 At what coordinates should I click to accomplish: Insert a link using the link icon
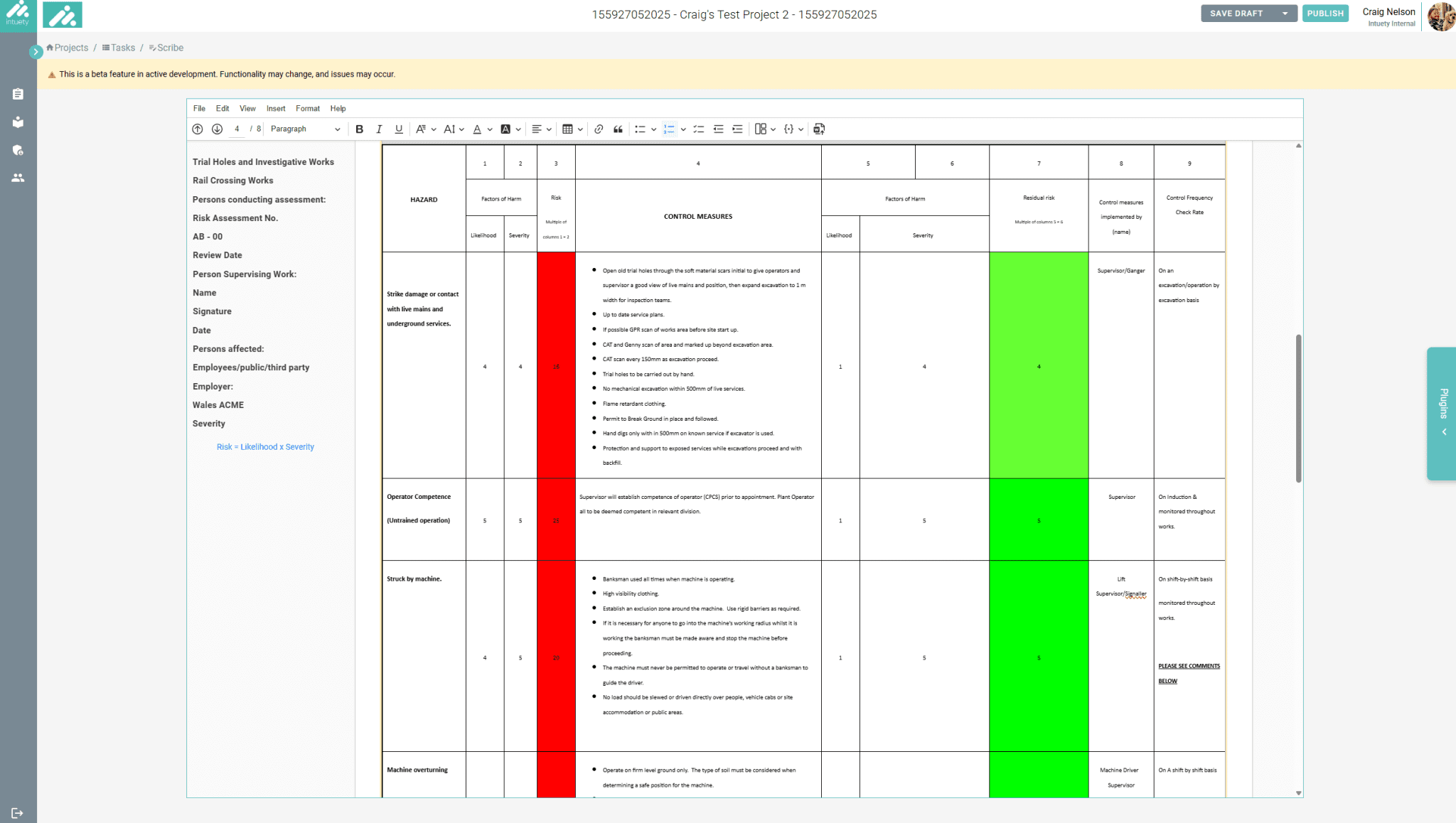coord(599,129)
